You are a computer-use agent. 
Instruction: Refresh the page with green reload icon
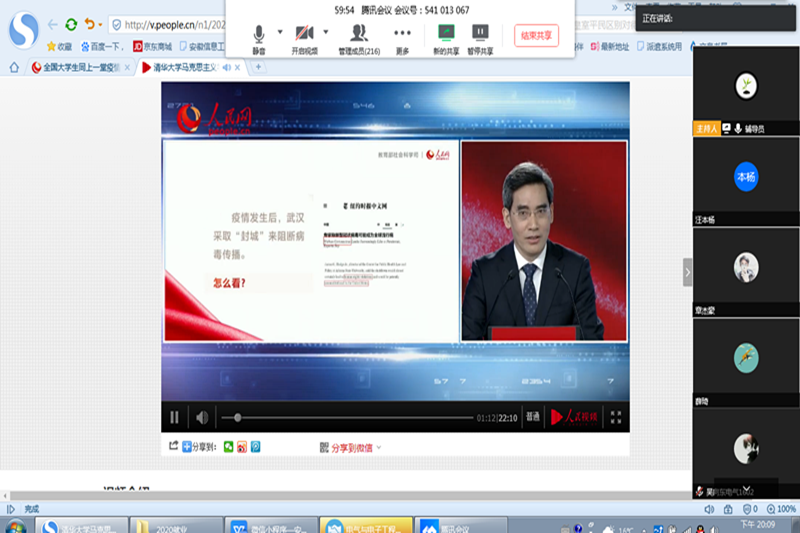[71, 24]
